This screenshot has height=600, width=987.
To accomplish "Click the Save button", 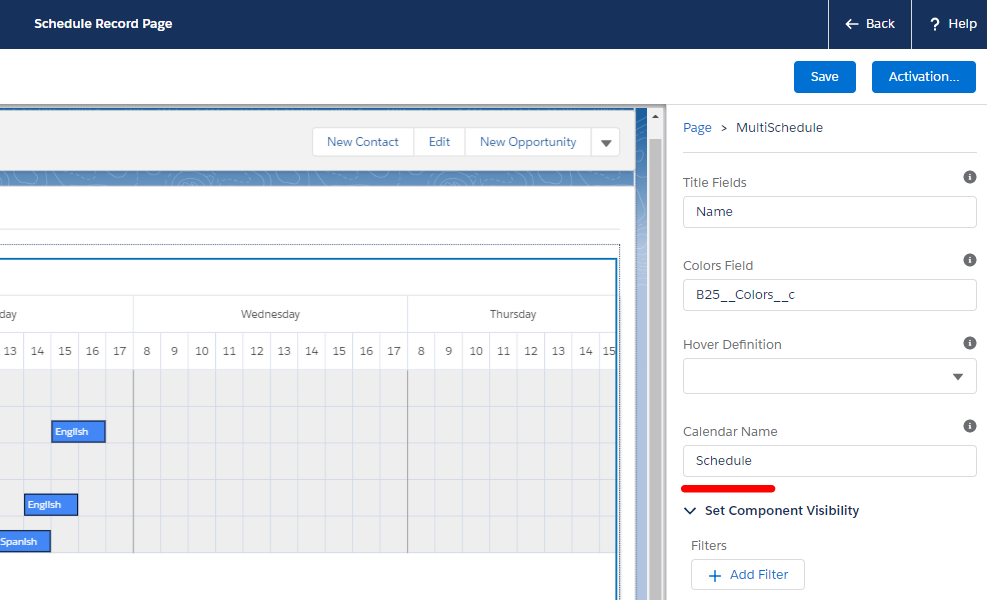I will click(824, 77).
